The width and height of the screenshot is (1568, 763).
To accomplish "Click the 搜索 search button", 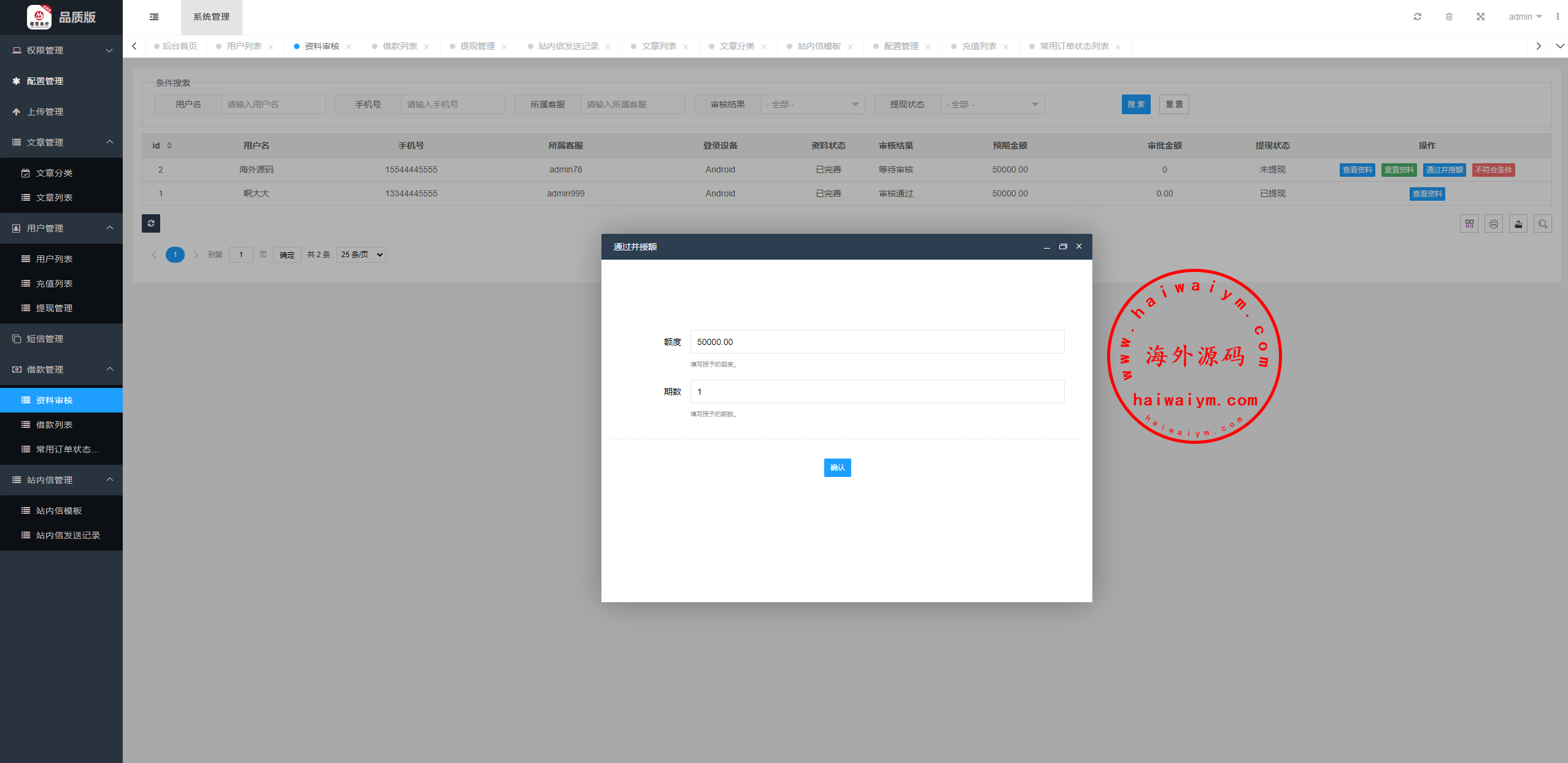I will pos(1136,104).
